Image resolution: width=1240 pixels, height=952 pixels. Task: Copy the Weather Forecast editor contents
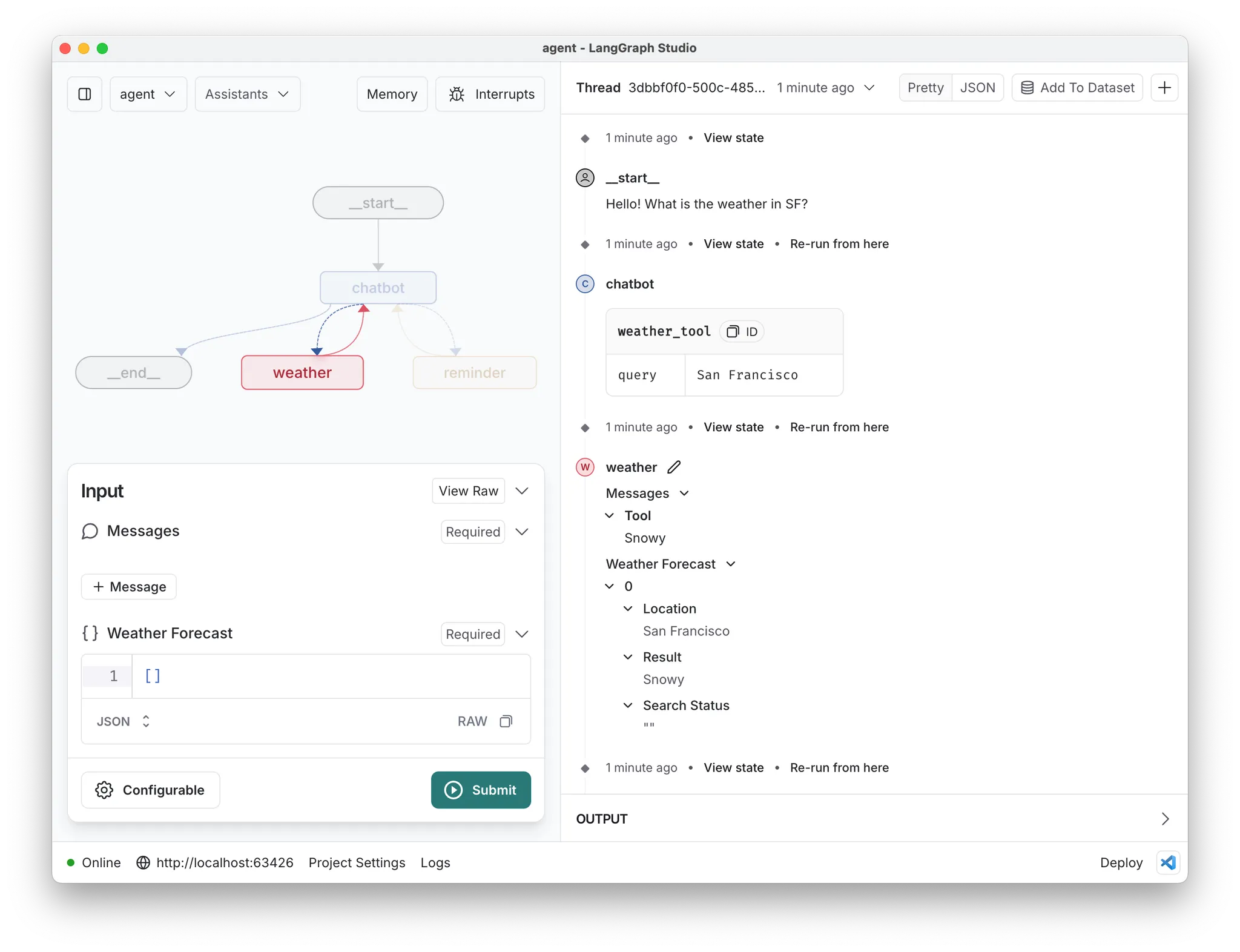click(506, 721)
